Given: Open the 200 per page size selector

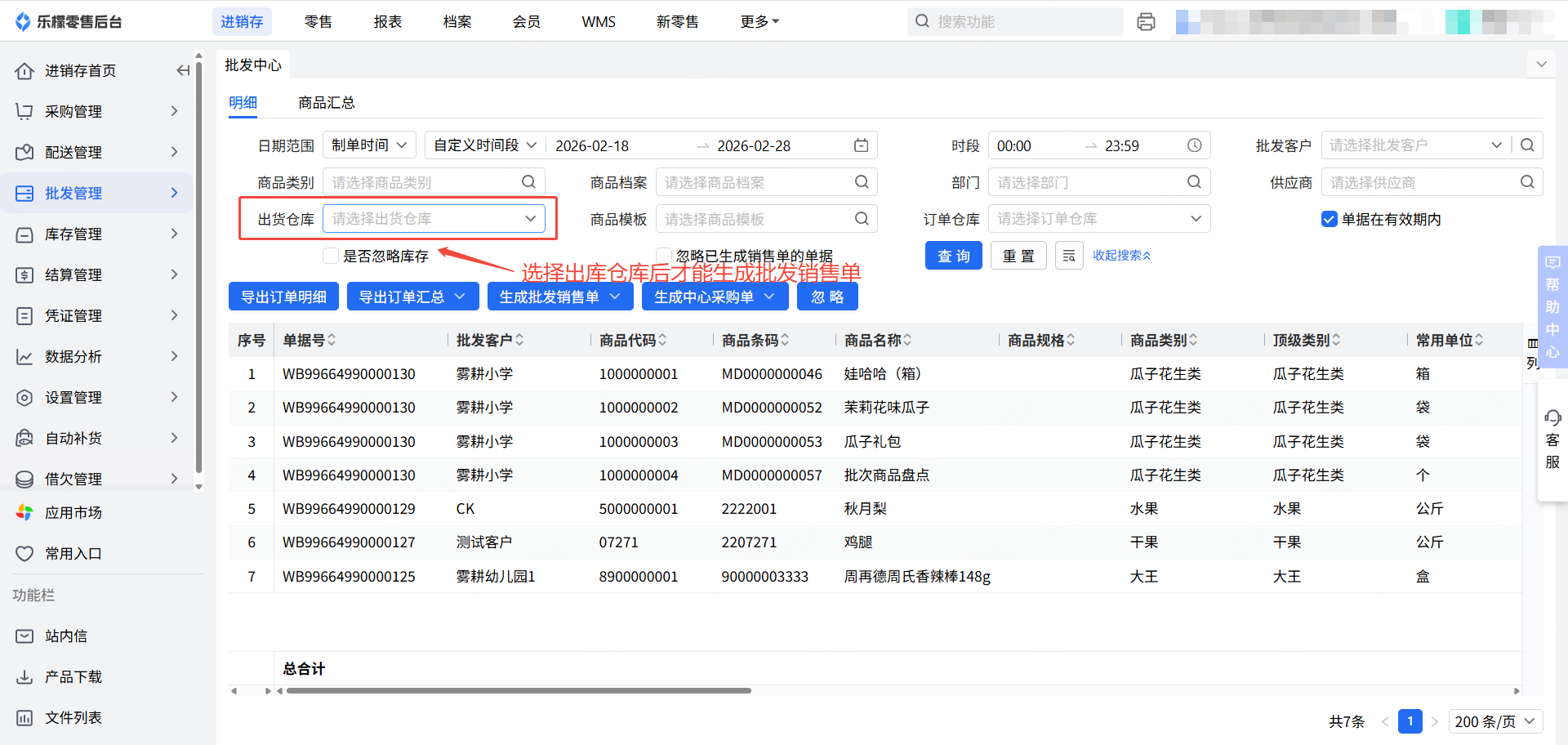Looking at the screenshot, I should (1494, 721).
